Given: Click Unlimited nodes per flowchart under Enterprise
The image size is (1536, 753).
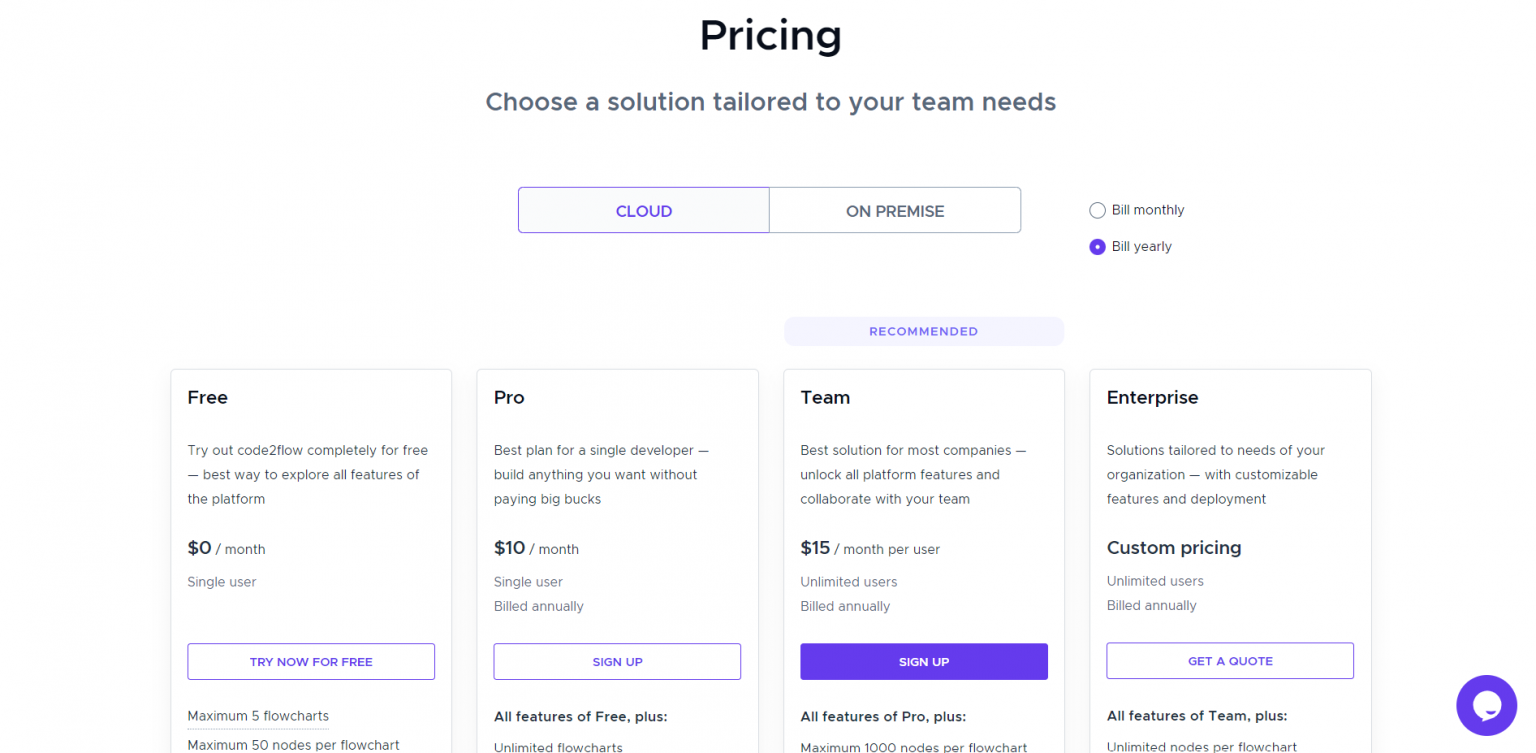Looking at the screenshot, I should pyautogui.click(x=1202, y=747).
